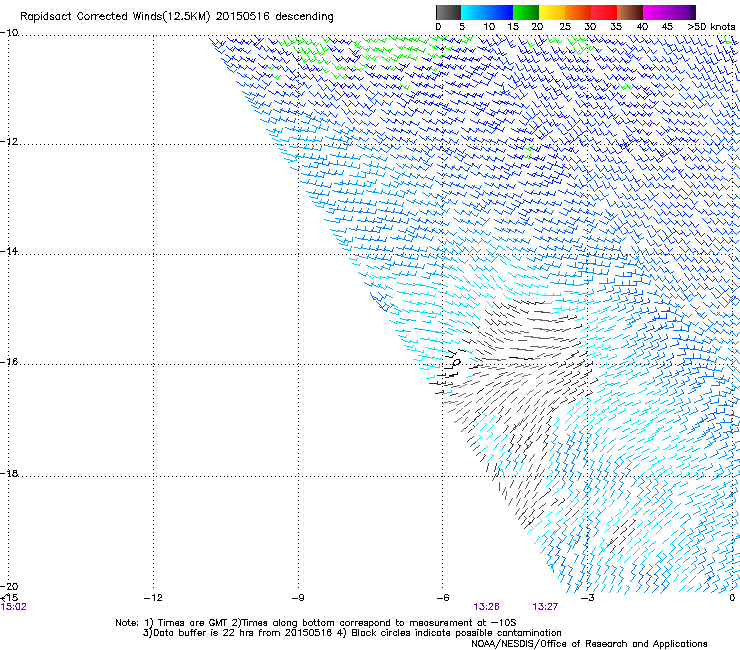The width and height of the screenshot is (740, 650).
Task: Click the '>50 knots' legend label
Action: [x=711, y=27]
